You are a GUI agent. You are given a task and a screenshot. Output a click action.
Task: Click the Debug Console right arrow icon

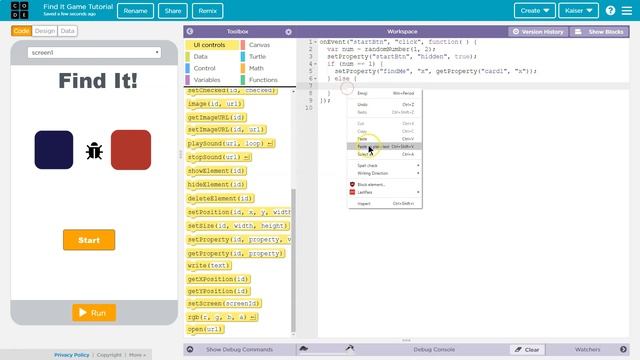point(623,349)
